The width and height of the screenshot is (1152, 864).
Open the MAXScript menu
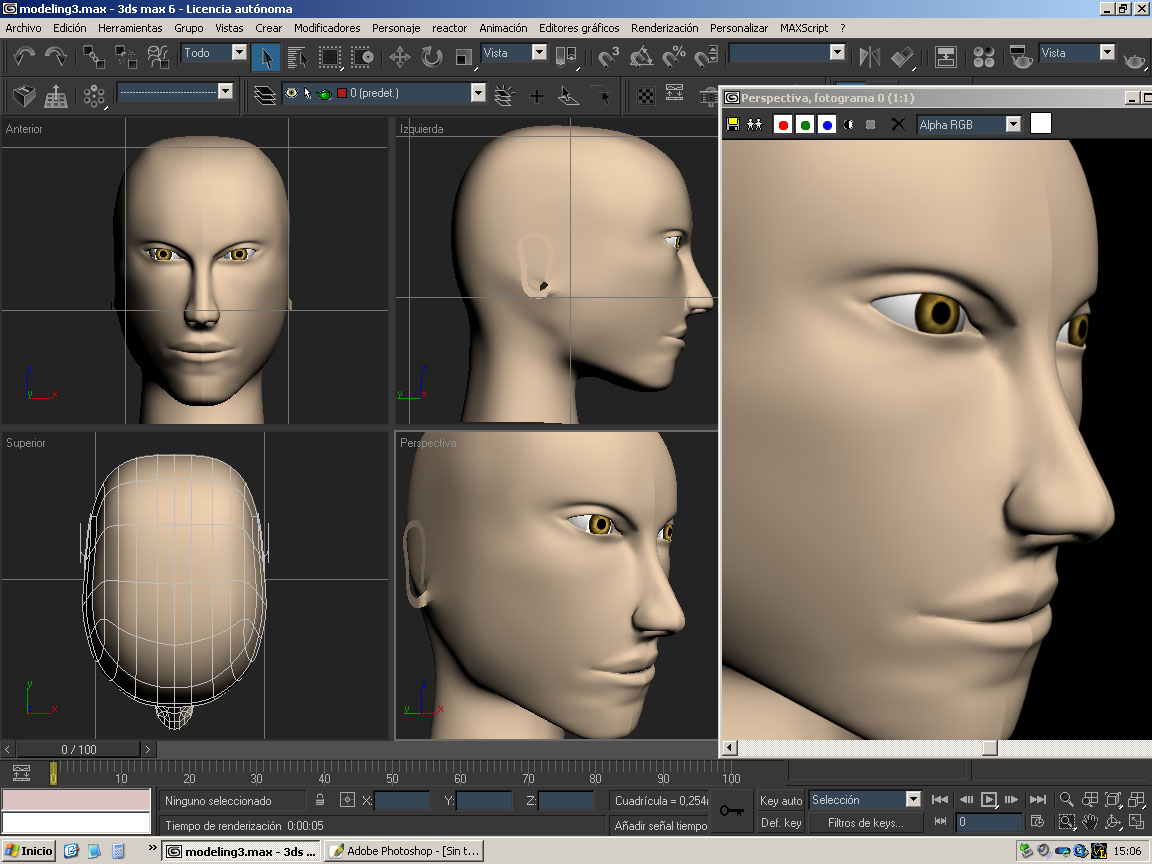(804, 28)
